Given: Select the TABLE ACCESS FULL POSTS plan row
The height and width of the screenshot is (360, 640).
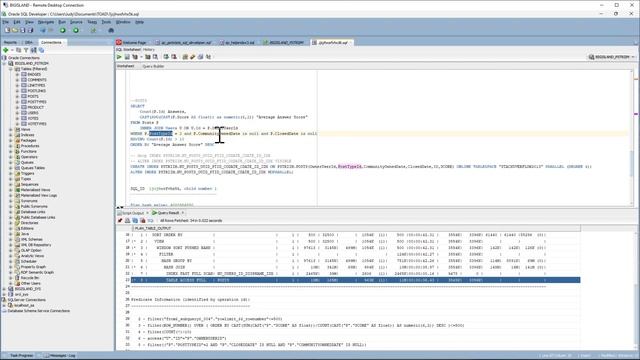Looking at the screenshot, I should pyautogui.click(x=356, y=280).
